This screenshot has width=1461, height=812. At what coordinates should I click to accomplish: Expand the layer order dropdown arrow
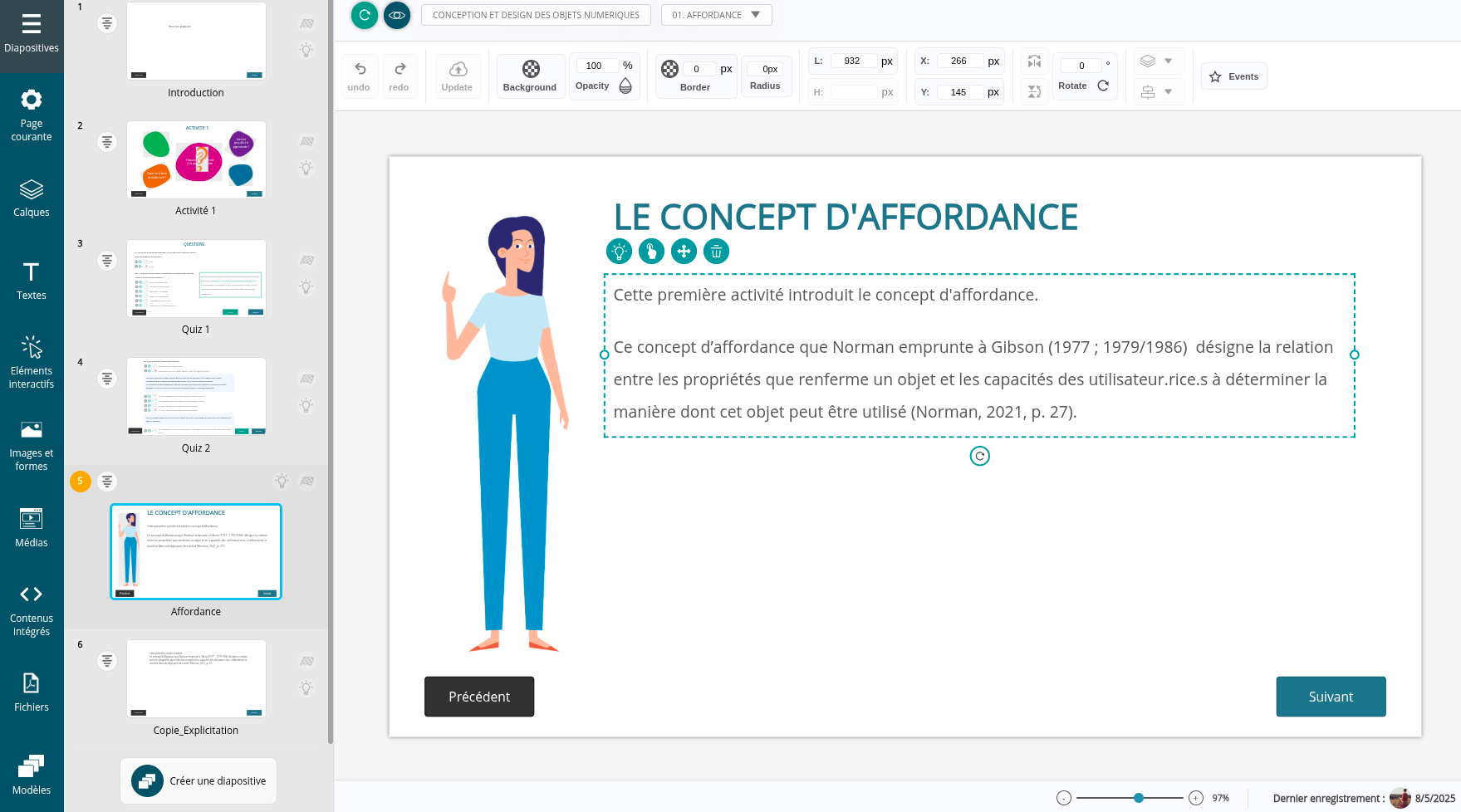coord(1168,61)
